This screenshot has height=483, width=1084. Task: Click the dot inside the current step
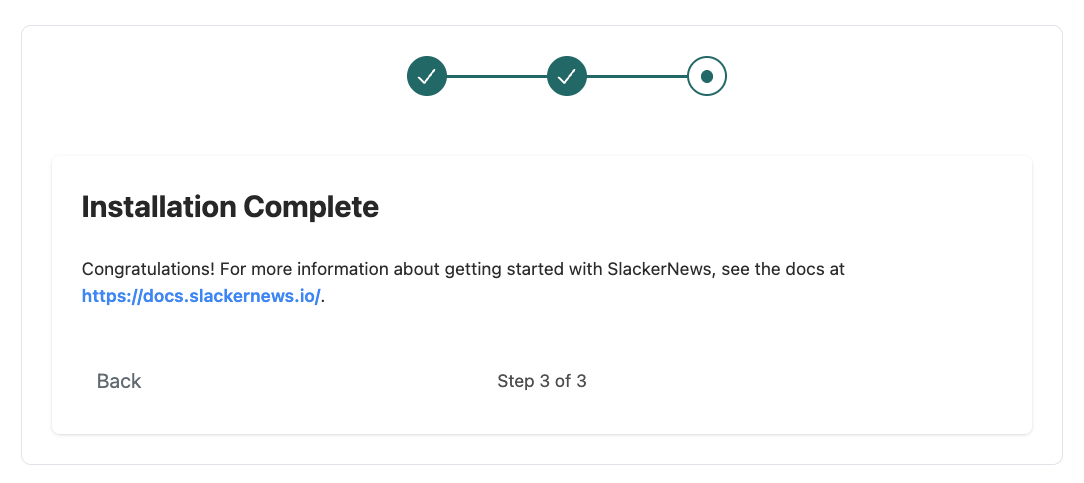tap(707, 76)
